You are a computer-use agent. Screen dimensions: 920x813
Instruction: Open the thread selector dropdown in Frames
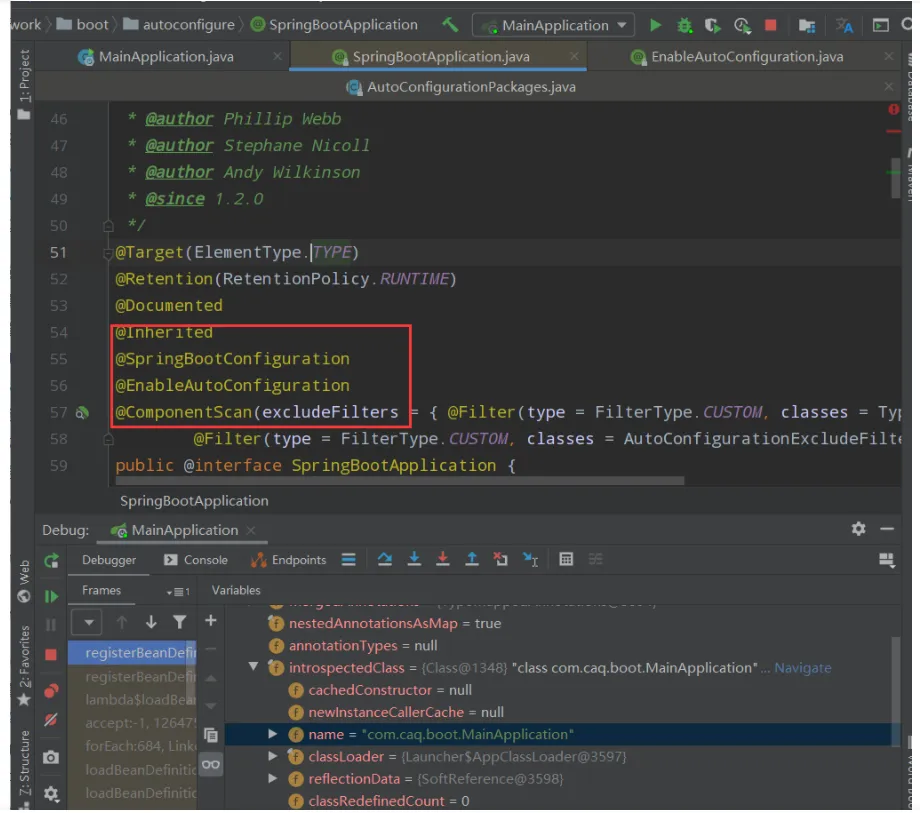(89, 622)
